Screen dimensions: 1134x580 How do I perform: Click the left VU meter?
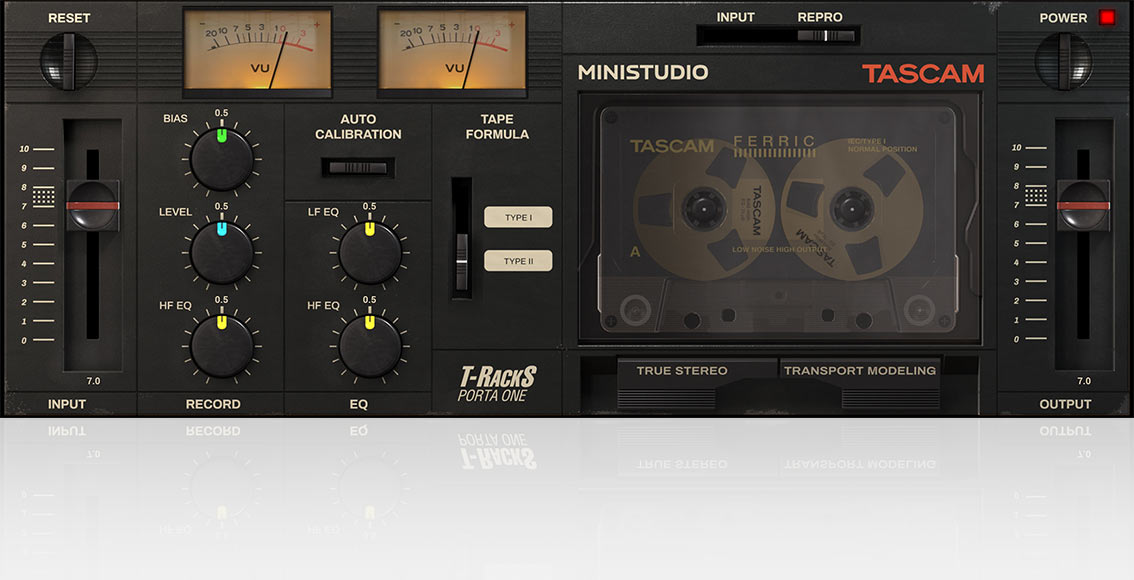tap(257, 50)
